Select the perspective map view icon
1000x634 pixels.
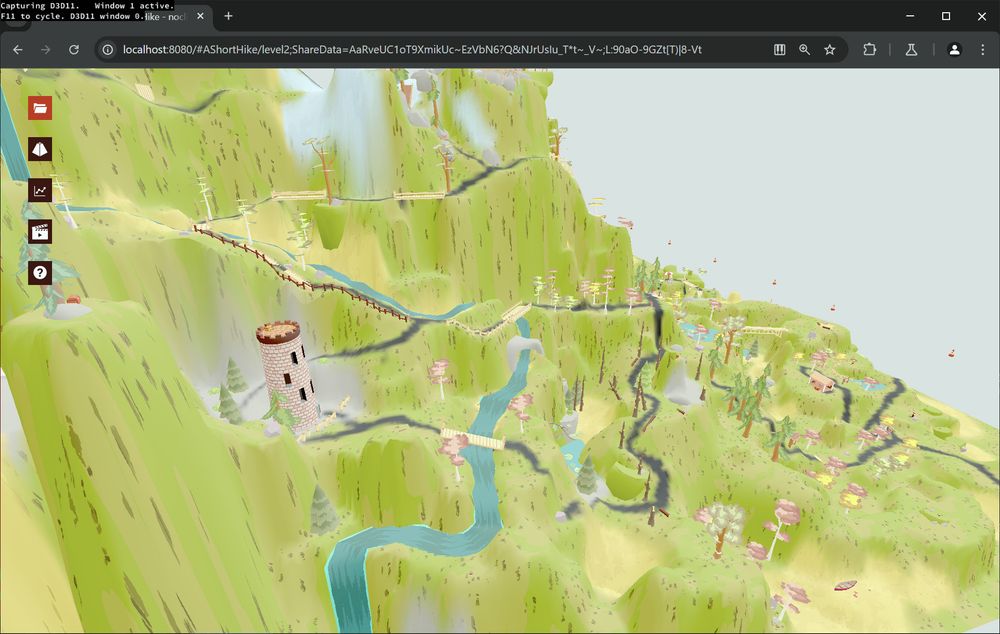click(40, 149)
